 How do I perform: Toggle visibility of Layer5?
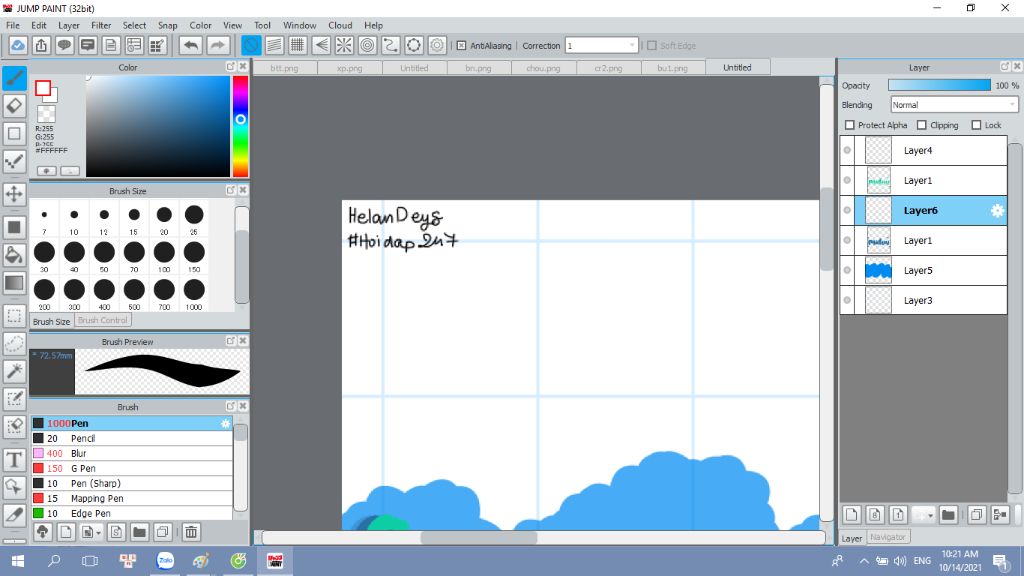(x=847, y=270)
